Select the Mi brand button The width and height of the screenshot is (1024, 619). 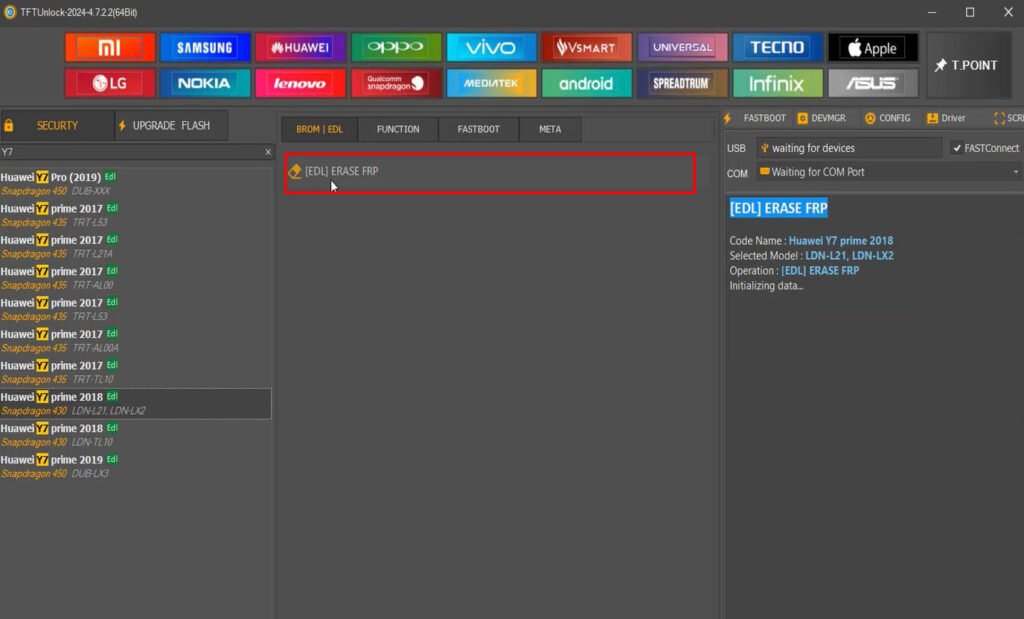click(x=110, y=47)
